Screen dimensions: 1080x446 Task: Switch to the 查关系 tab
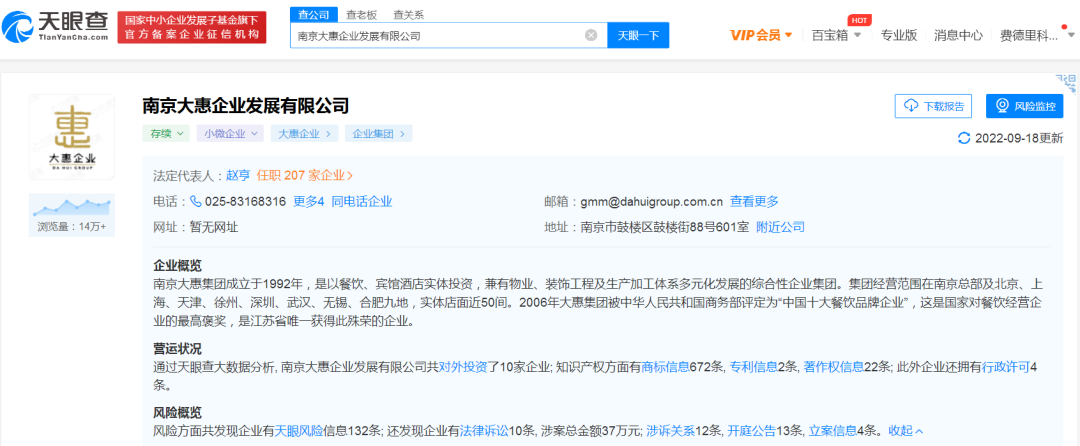pyautogui.click(x=408, y=14)
